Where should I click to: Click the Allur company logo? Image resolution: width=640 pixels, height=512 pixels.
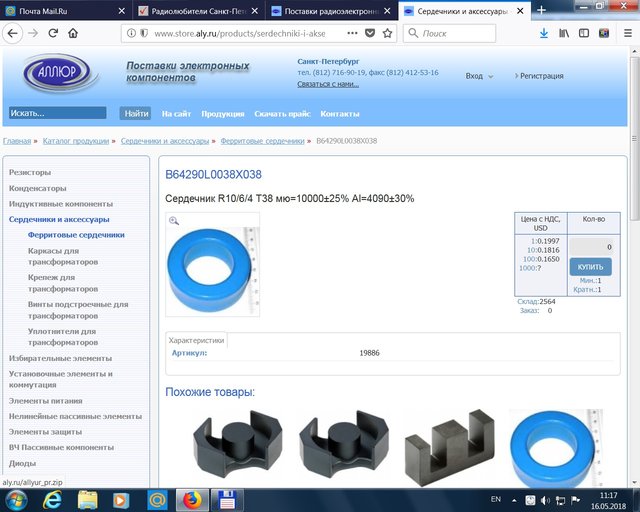coord(64,72)
